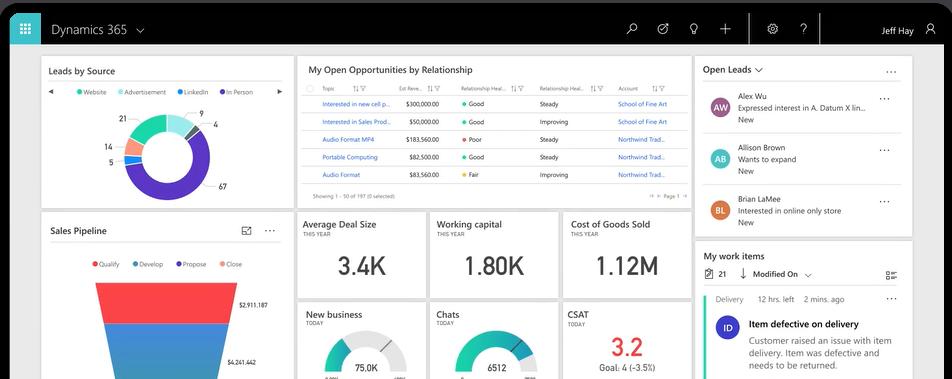Open 'Interested in new cell p...' opportunity

[356, 104]
